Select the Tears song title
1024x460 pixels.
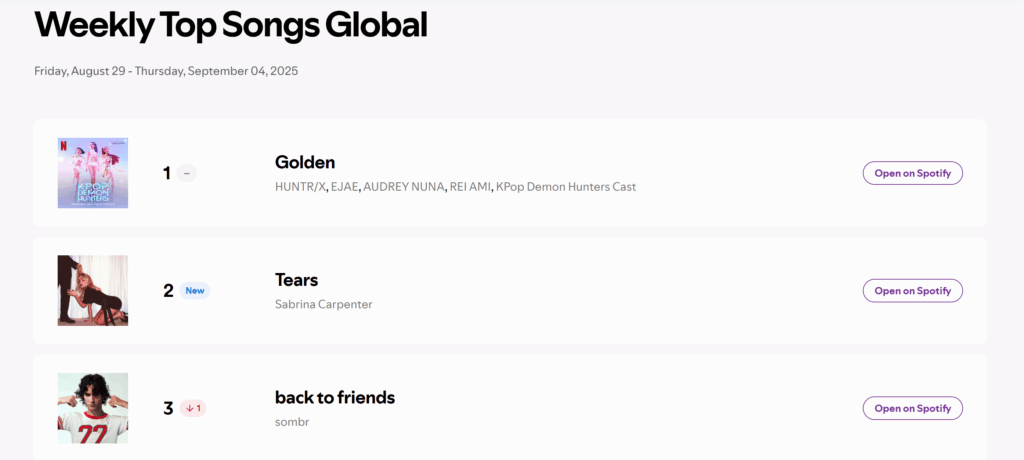tap(296, 280)
